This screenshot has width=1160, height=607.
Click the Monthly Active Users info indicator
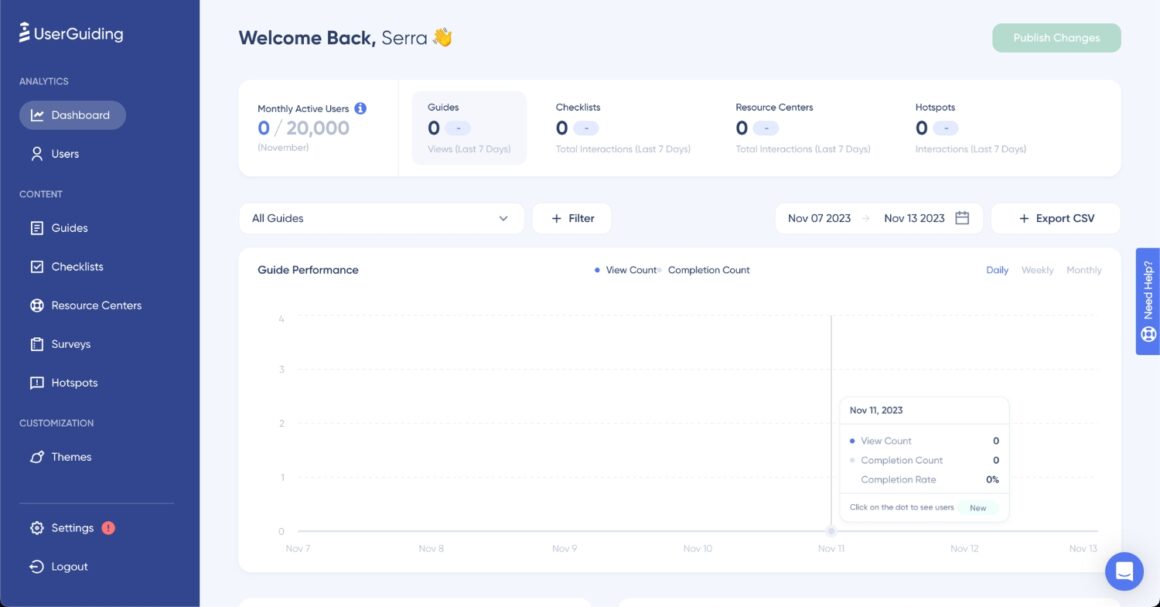pos(359,108)
